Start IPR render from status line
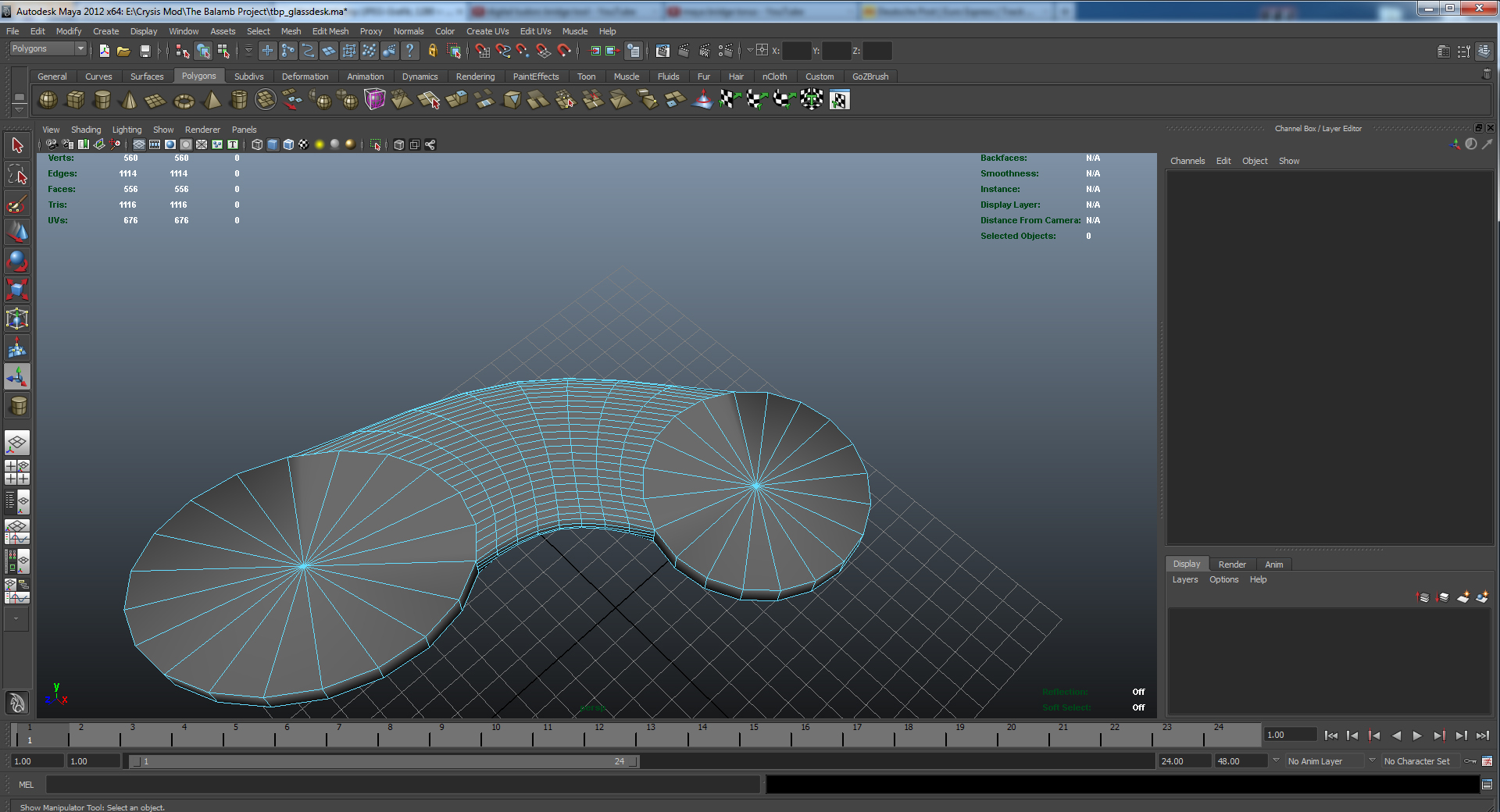Screen dimensions: 1500x812 (x=705, y=51)
